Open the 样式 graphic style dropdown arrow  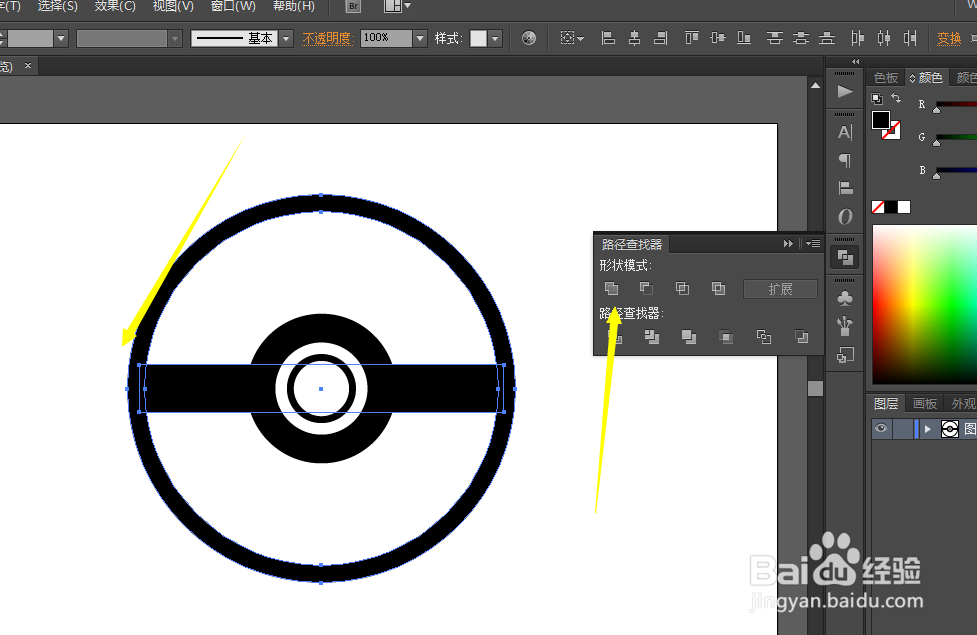[495, 39]
